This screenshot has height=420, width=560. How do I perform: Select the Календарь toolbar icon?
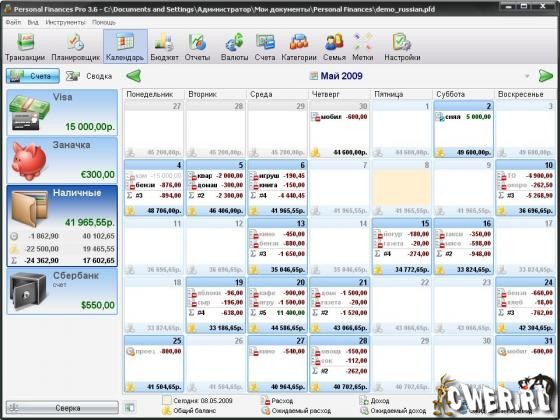125,47
